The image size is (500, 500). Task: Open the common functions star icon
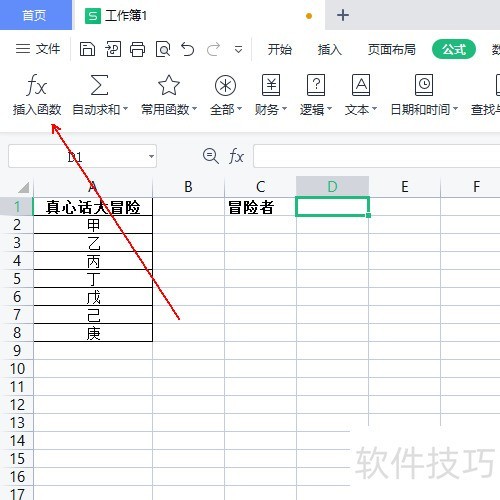(x=169, y=85)
